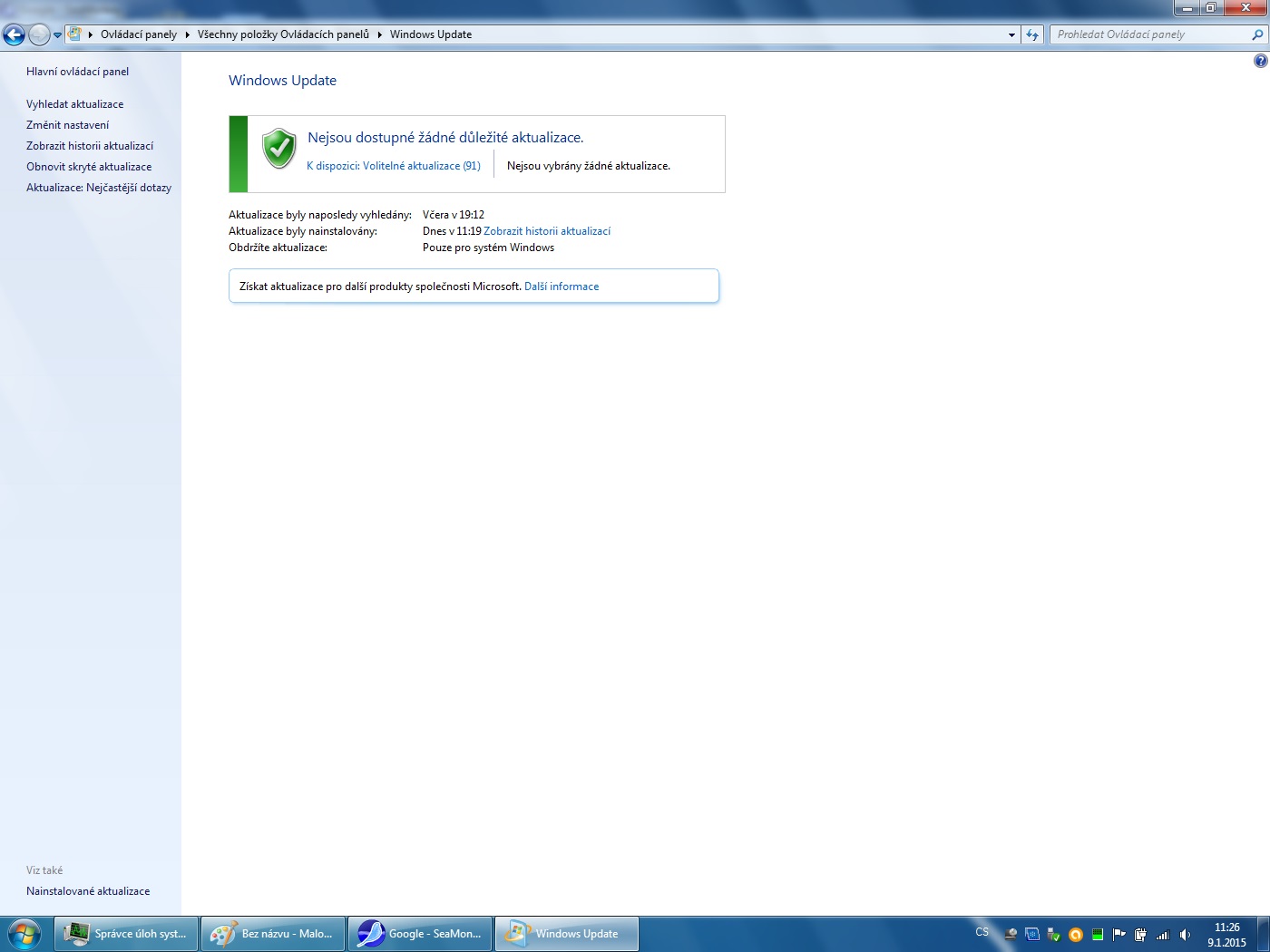Image resolution: width=1270 pixels, height=952 pixels.
Task: Open Safely Remove Hardware tray icon
Action: point(1054,935)
